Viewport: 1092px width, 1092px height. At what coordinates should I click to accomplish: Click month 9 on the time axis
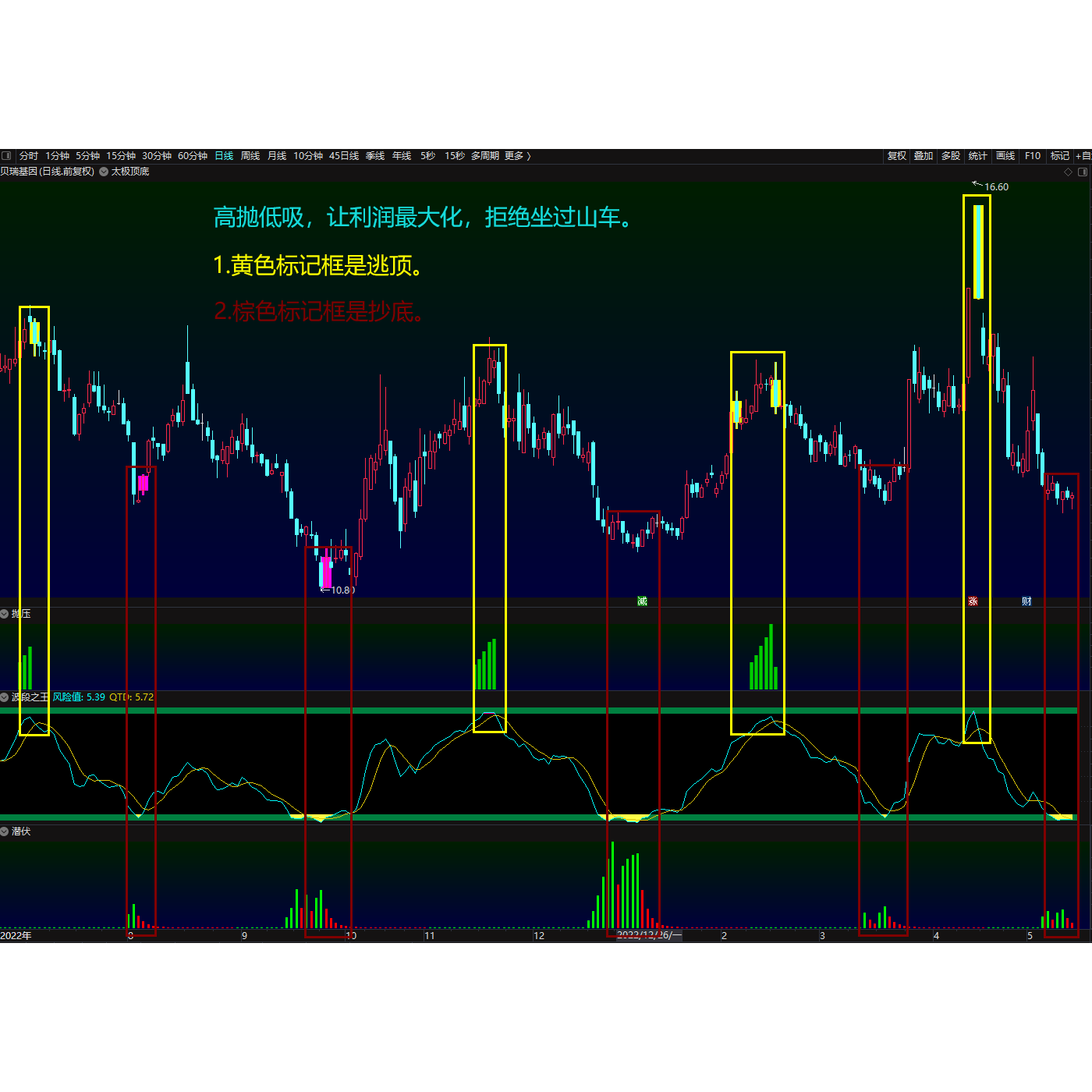[x=244, y=936]
